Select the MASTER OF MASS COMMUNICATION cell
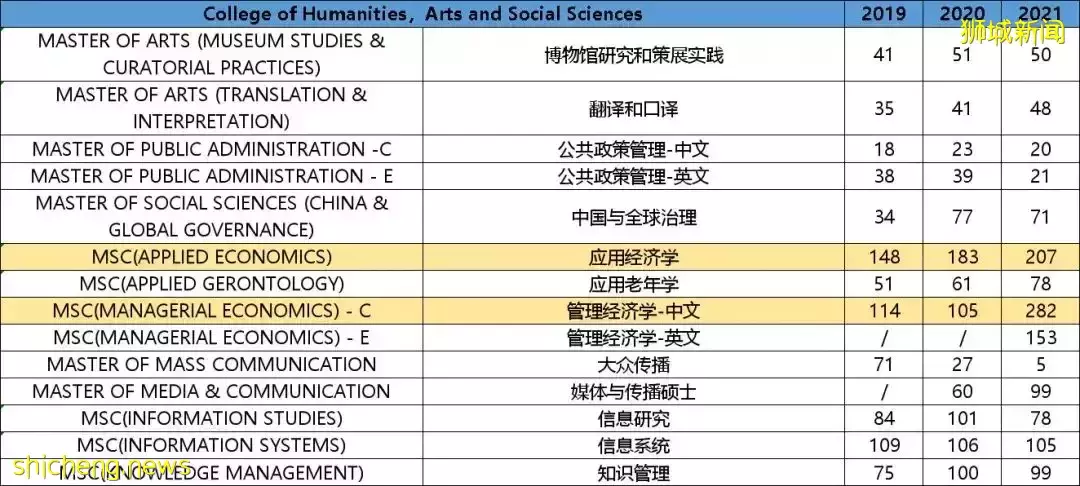 click(x=211, y=365)
